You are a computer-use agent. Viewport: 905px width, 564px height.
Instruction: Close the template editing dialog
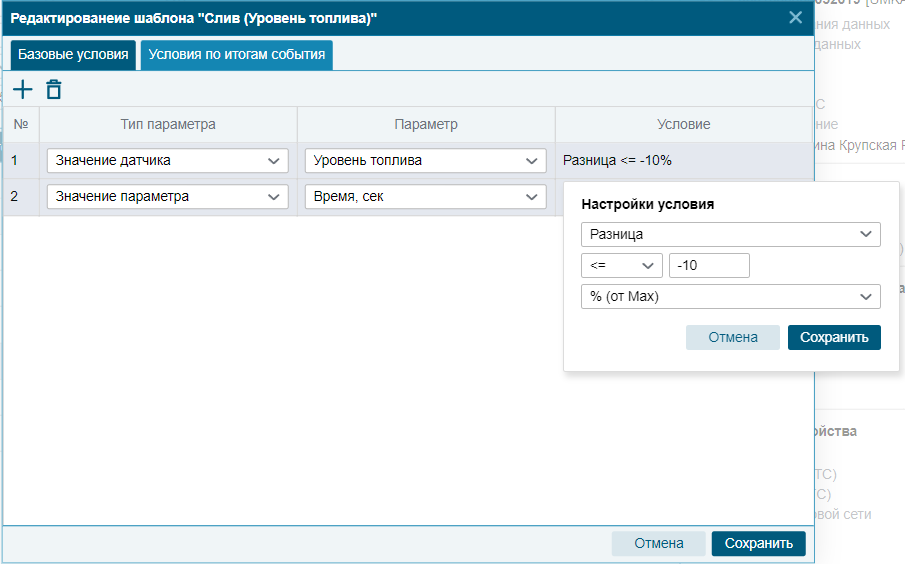(795, 17)
